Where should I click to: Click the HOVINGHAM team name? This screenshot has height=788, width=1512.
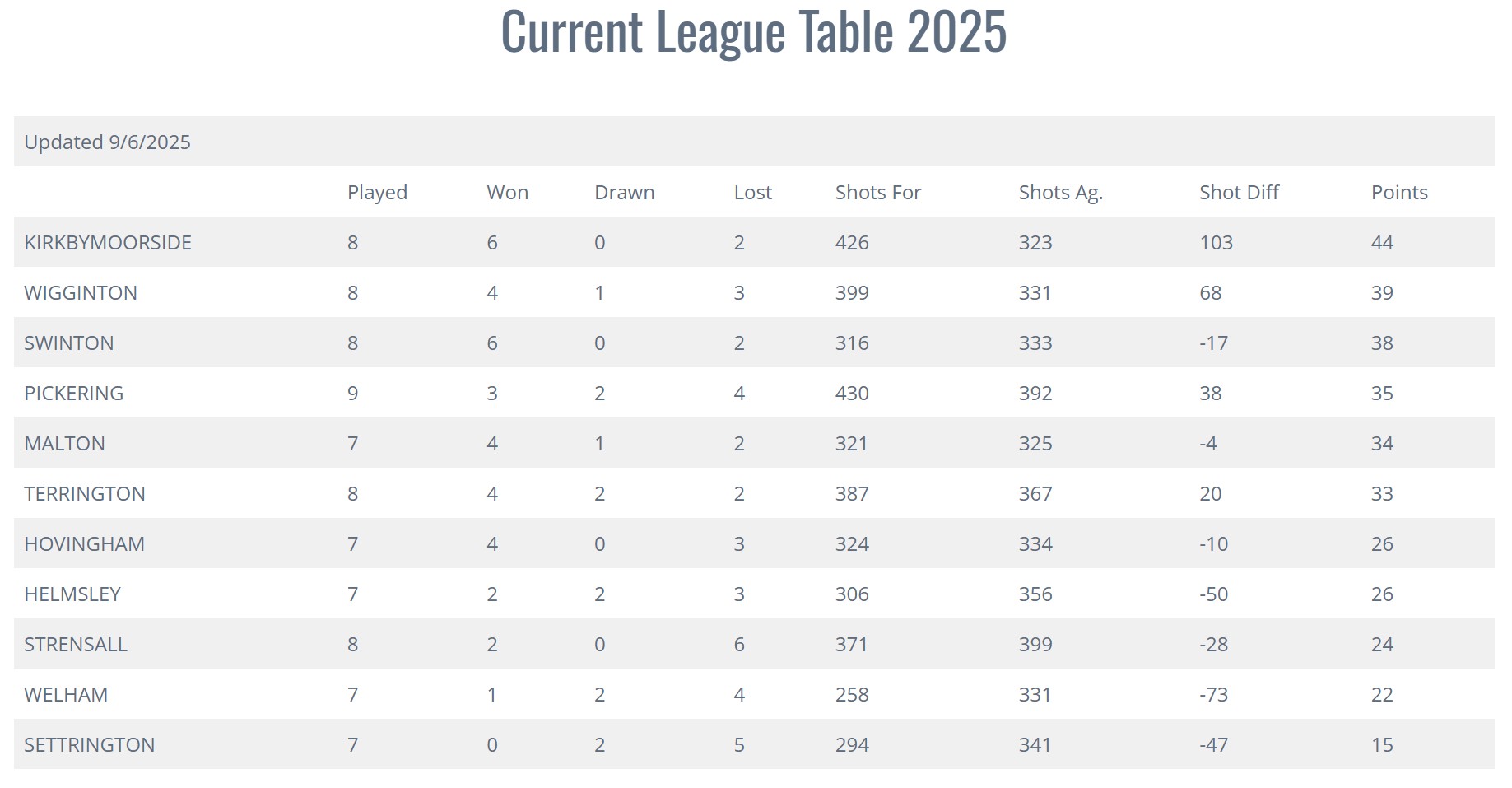(x=84, y=544)
